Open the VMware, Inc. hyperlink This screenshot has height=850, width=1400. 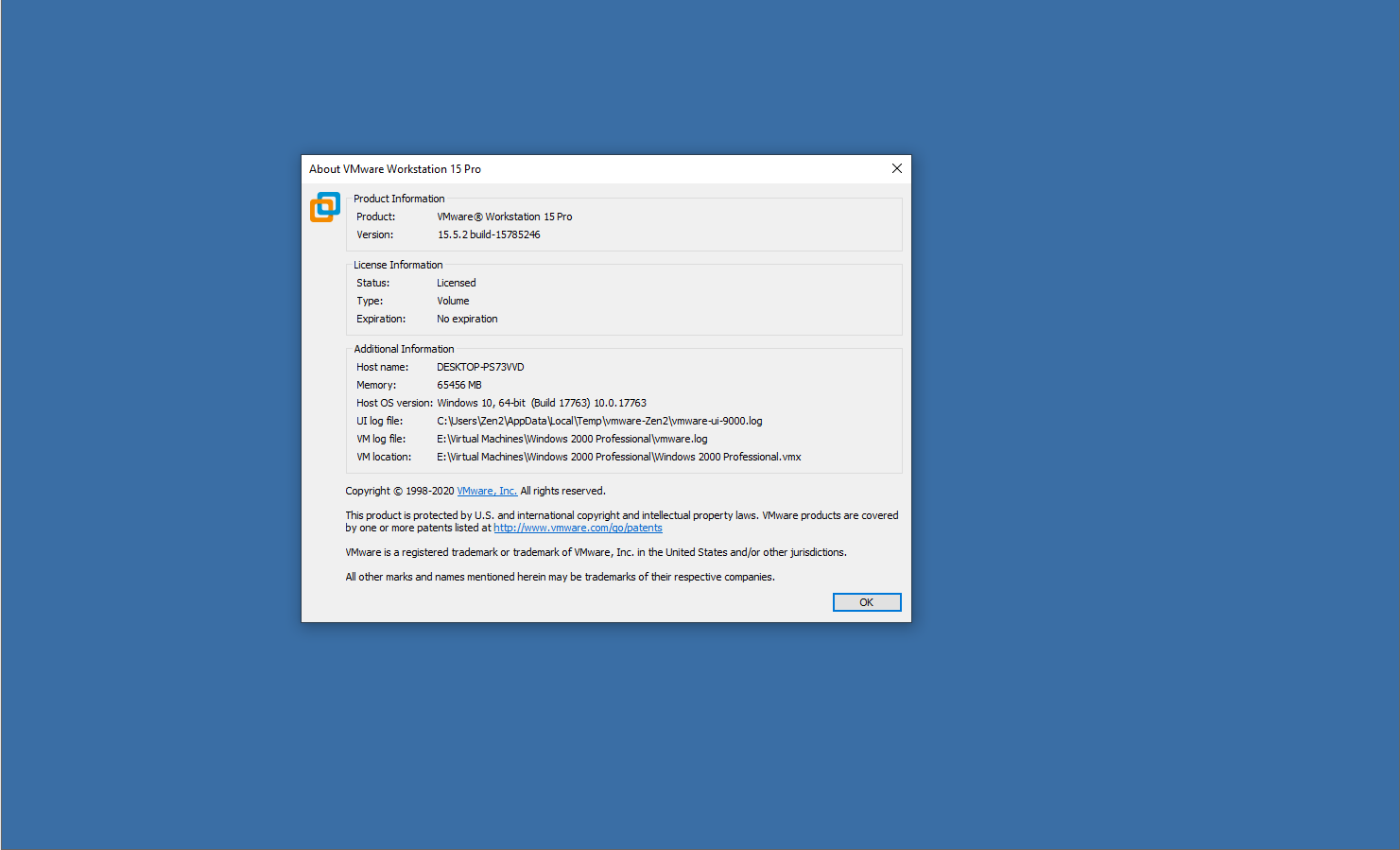tap(487, 491)
